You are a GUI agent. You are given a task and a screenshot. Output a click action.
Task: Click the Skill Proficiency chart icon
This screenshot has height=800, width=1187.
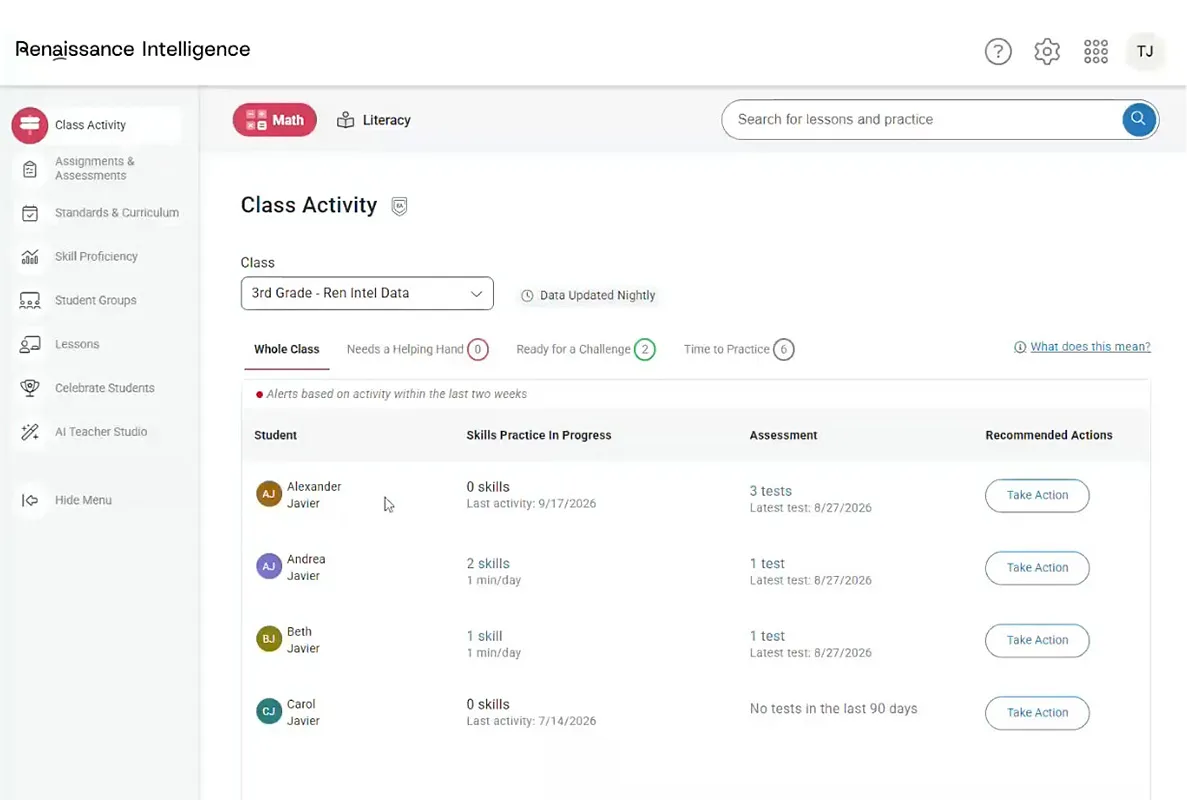(x=30, y=257)
